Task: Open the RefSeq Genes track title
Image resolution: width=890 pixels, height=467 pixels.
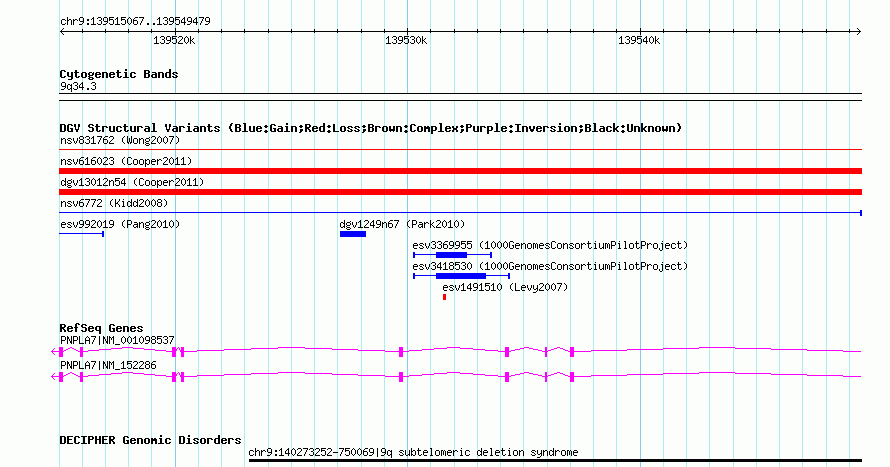Action: [x=101, y=328]
